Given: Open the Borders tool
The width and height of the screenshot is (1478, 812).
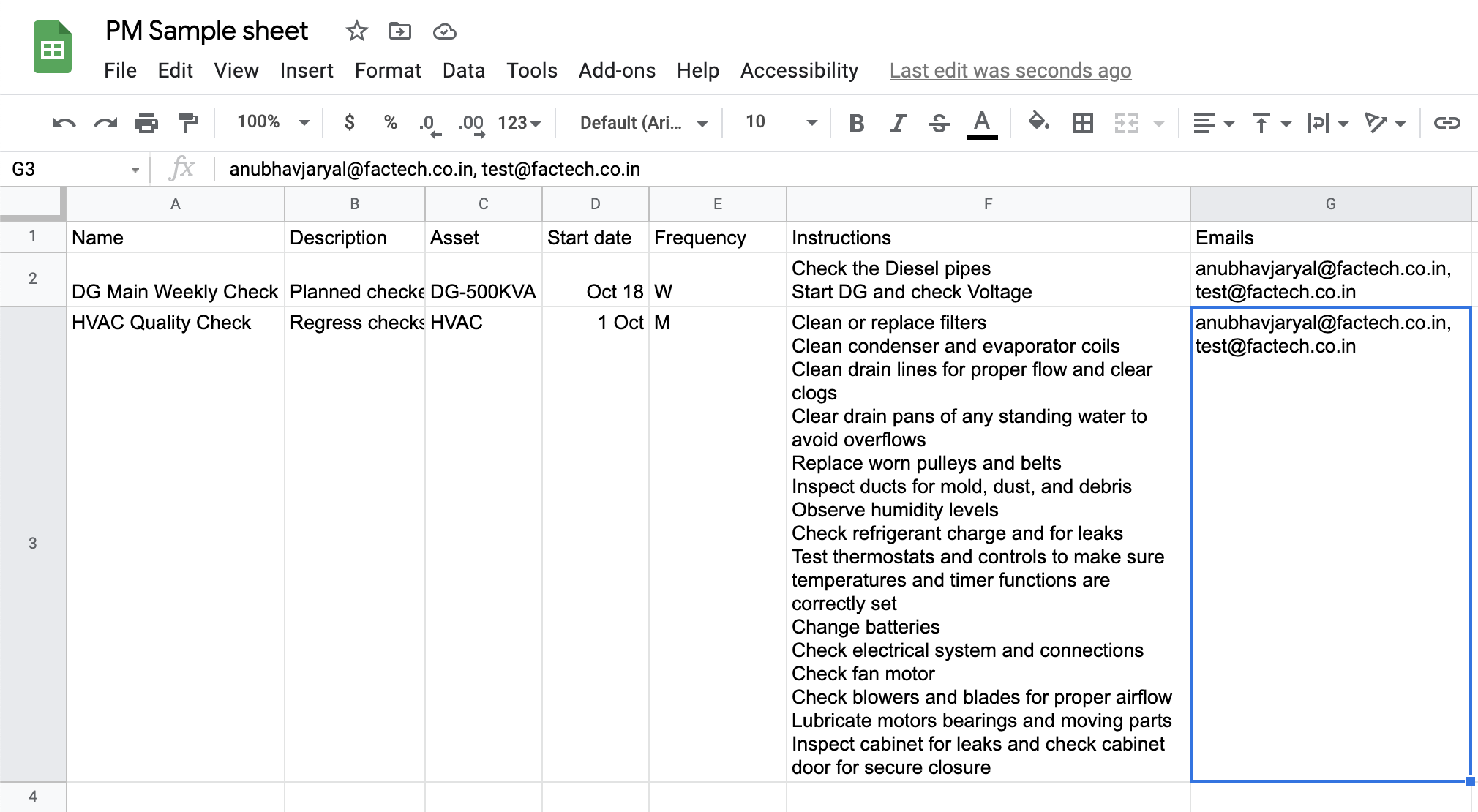Looking at the screenshot, I should [x=1083, y=123].
